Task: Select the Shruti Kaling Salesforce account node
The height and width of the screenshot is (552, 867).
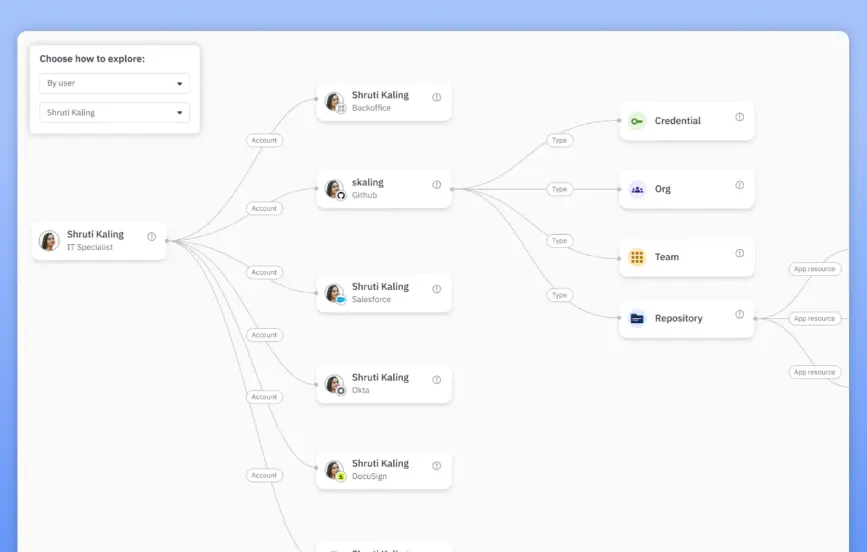Action: [384, 293]
